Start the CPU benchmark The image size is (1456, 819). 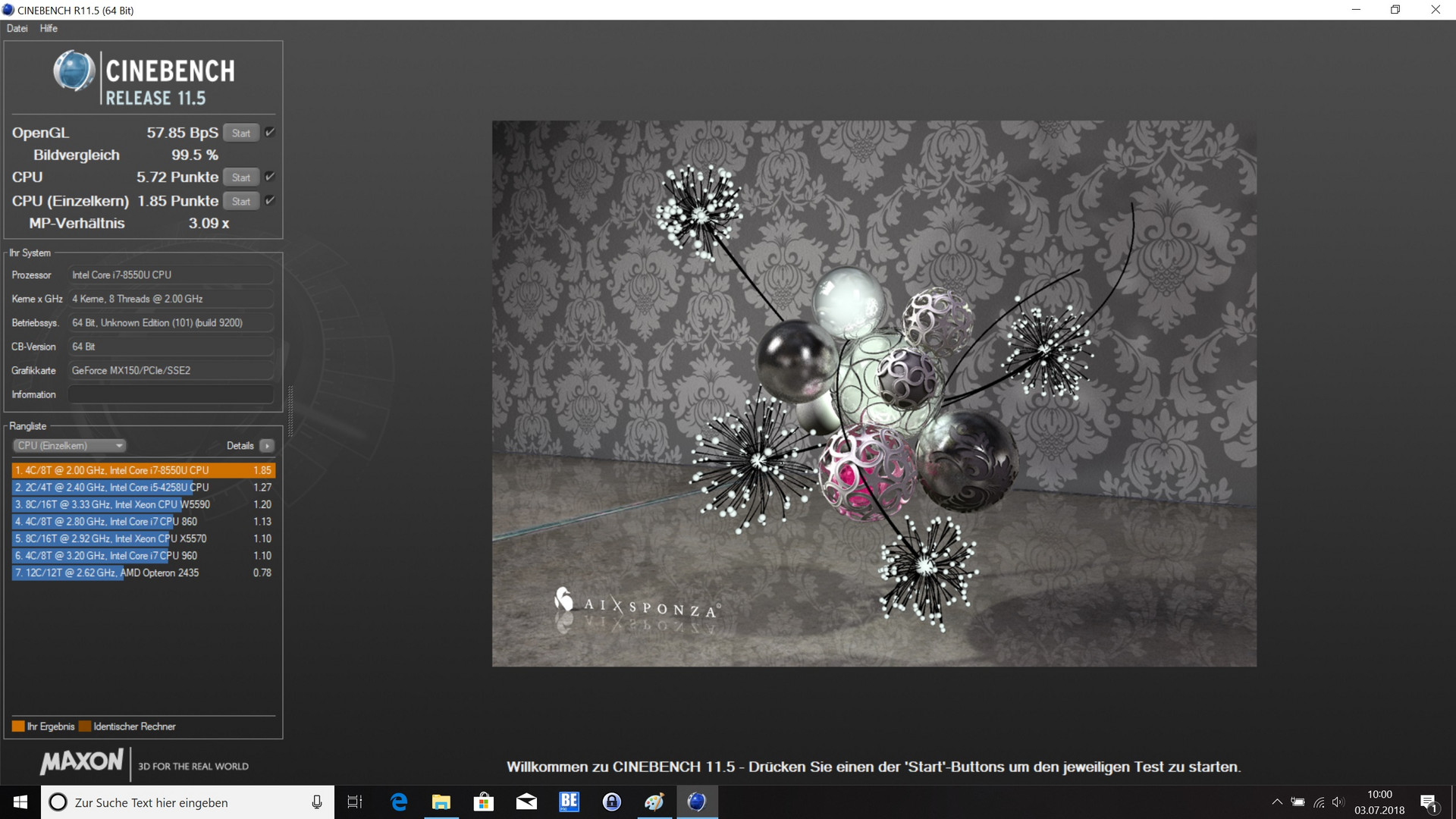click(x=241, y=177)
